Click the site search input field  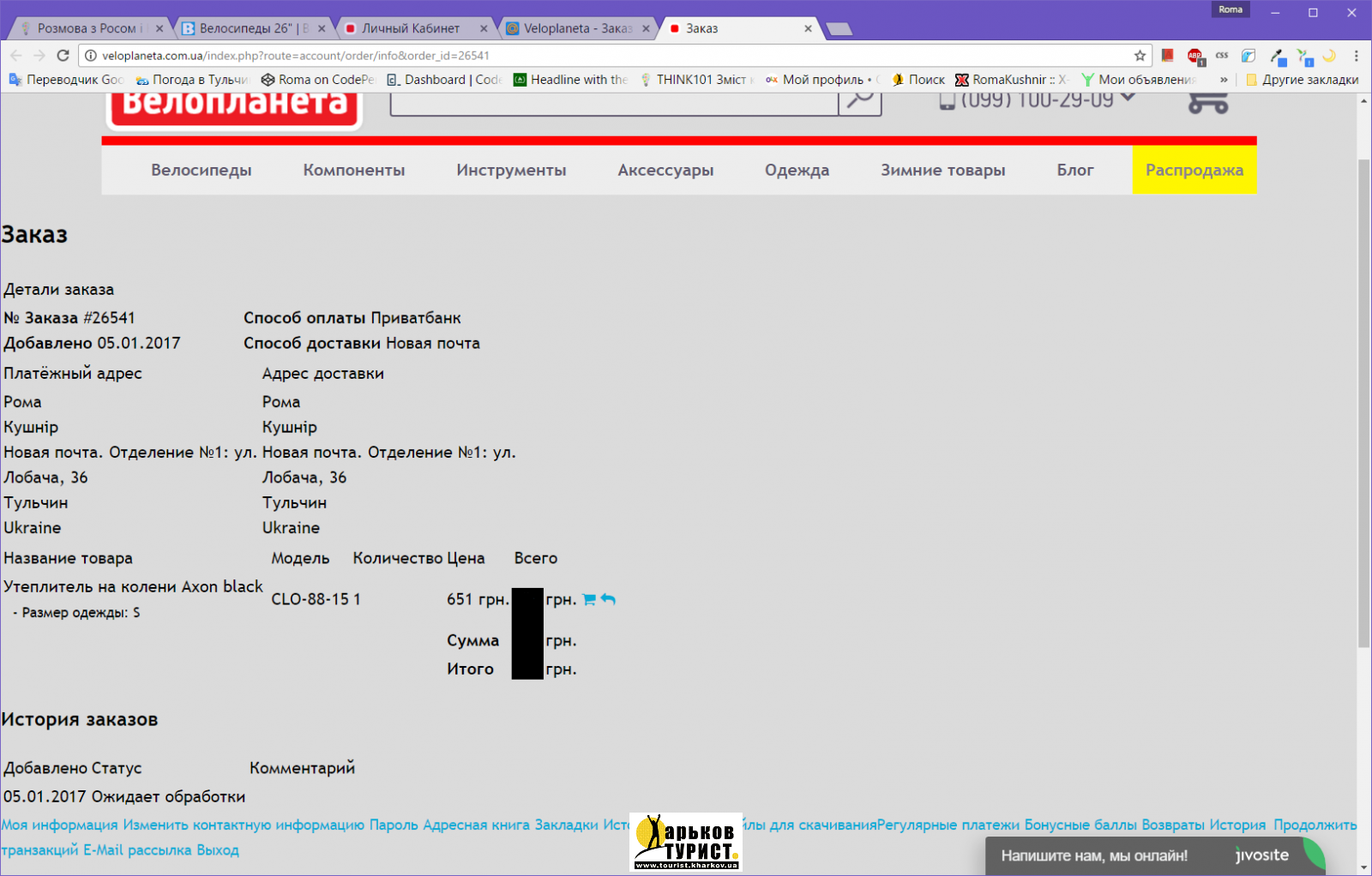(x=613, y=103)
